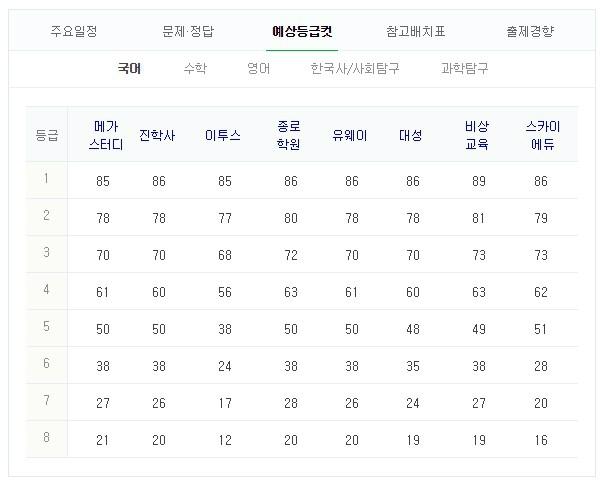Select the 진학사 column header
The image size is (600, 484).
coord(158,135)
